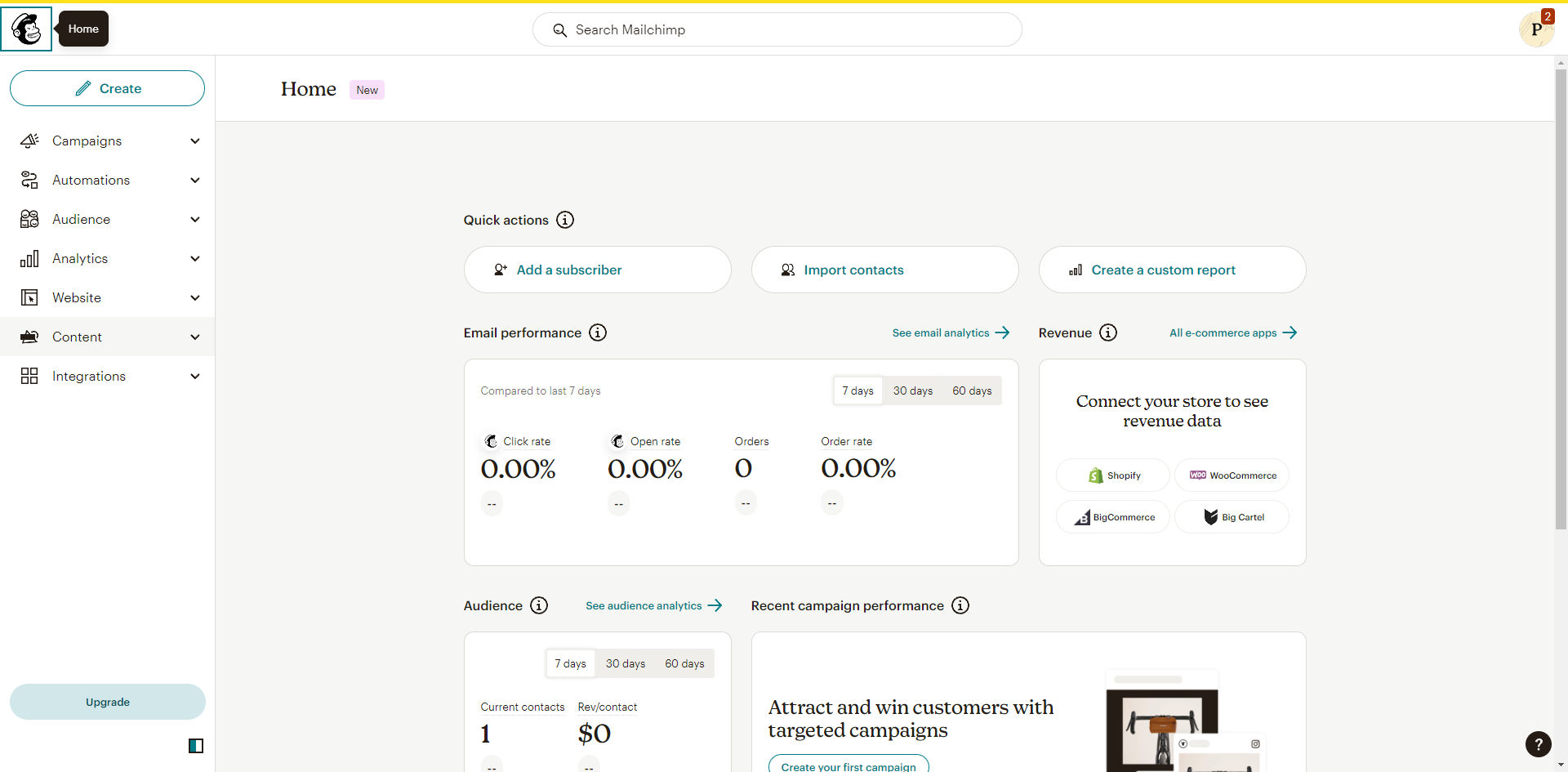The image size is (1568, 772).
Task: Click the New badge beside Home
Action: [x=367, y=90]
